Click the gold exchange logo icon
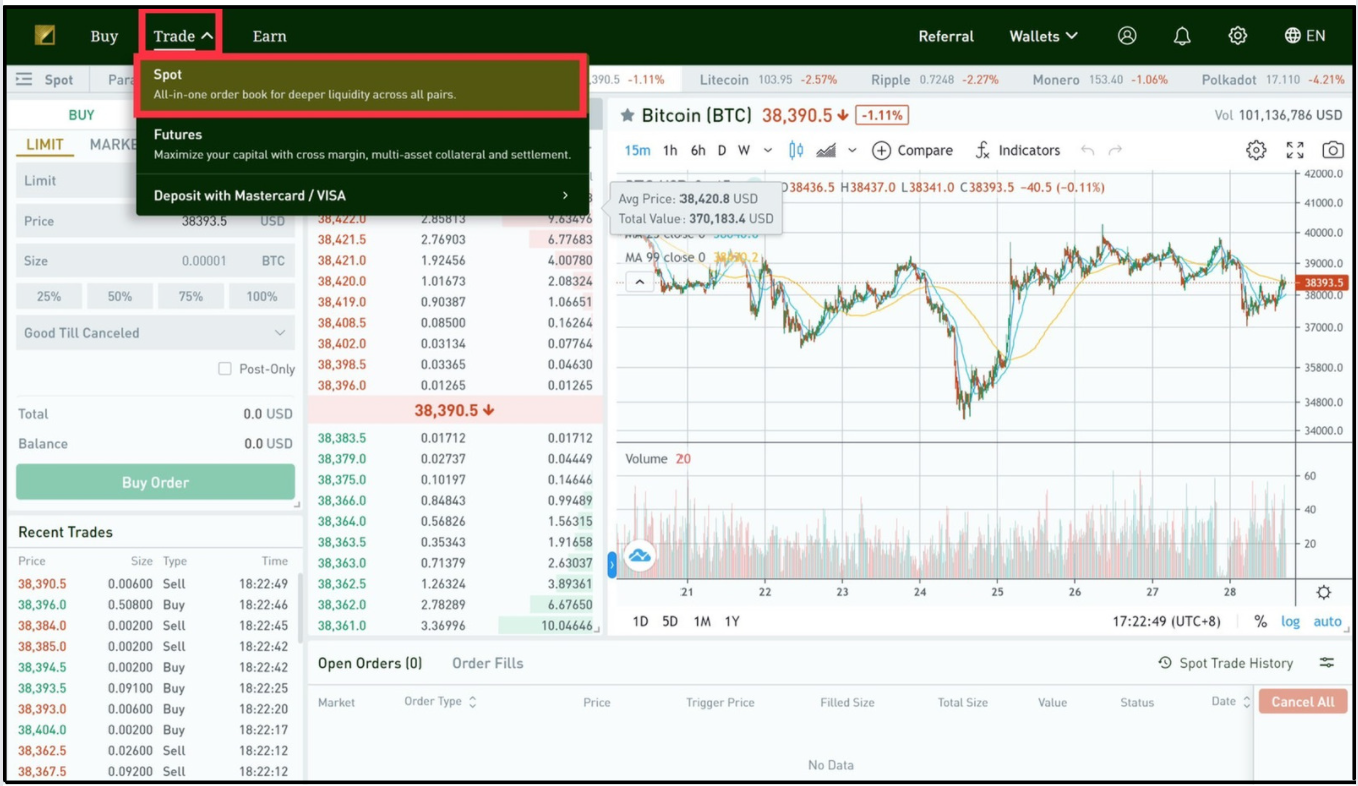This screenshot has height=786, width=1358. 44,36
